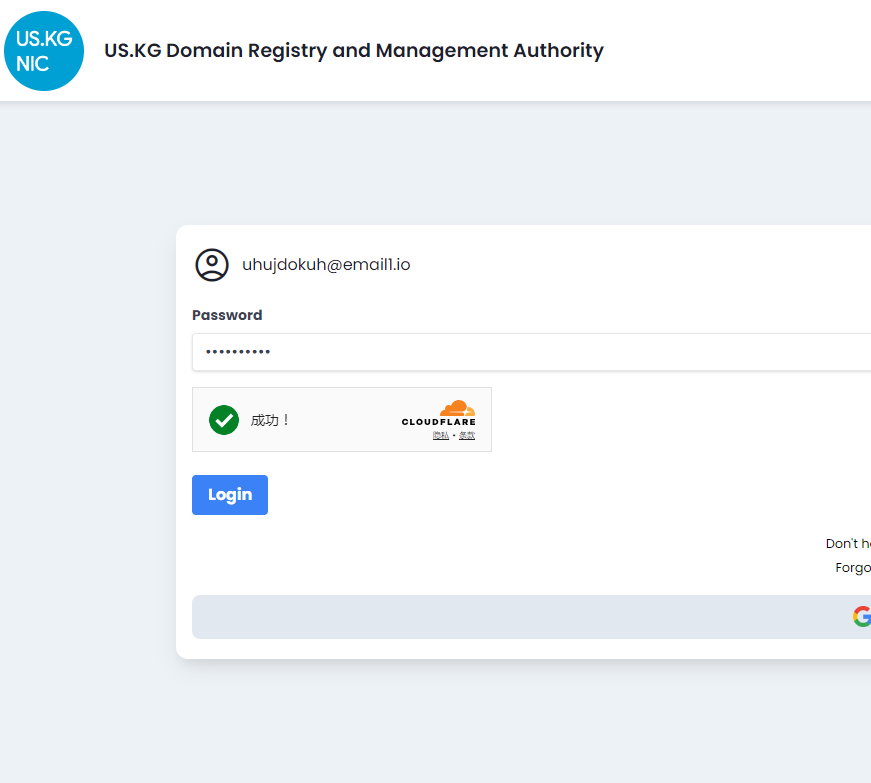Click the green success checkmark
This screenshot has height=783, width=871.
coord(224,420)
